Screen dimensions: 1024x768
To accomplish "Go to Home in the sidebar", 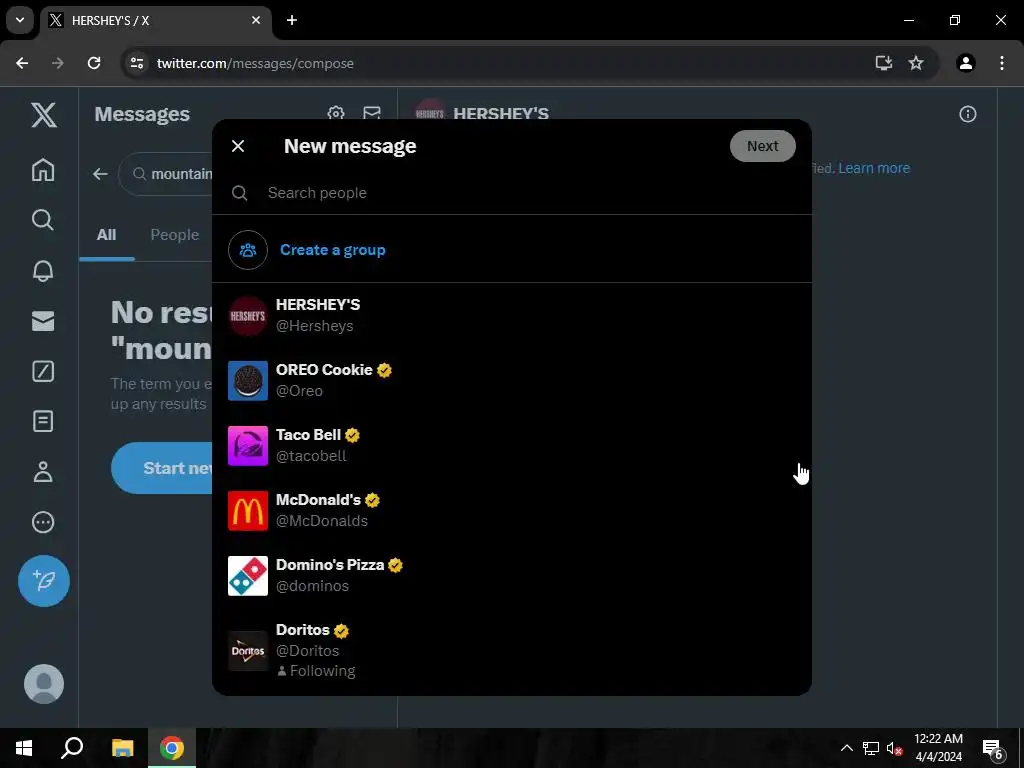I will (x=43, y=170).
